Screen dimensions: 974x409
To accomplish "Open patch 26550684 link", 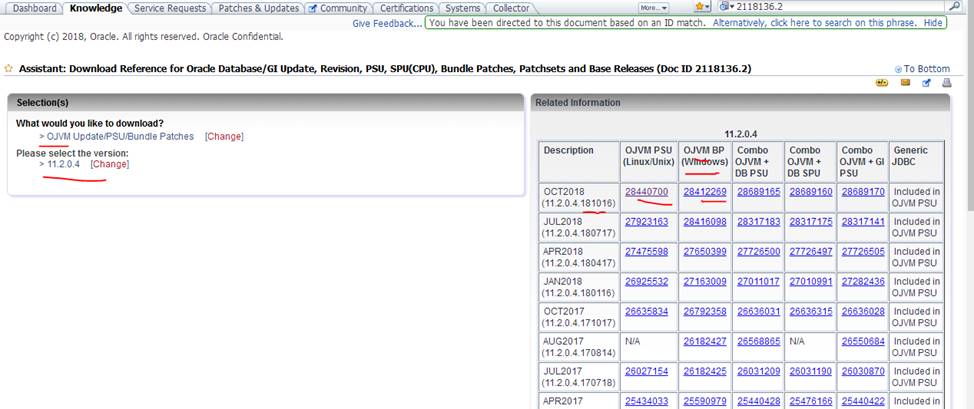I will click(863, 341).
